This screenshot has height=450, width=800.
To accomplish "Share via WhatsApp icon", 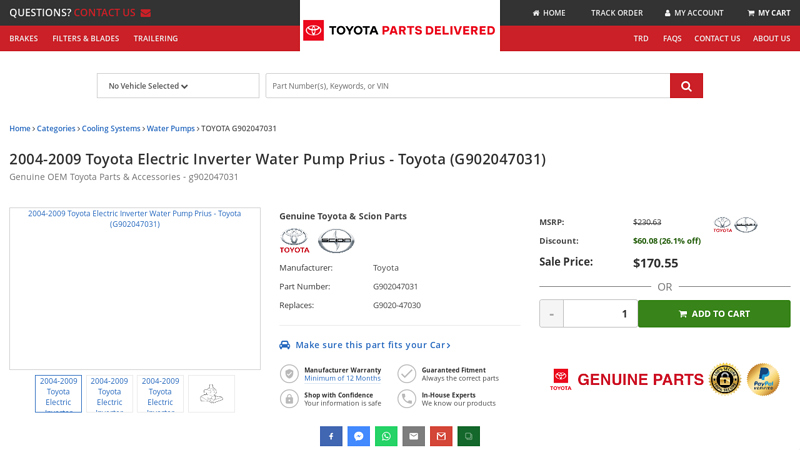I will [386, 436].
